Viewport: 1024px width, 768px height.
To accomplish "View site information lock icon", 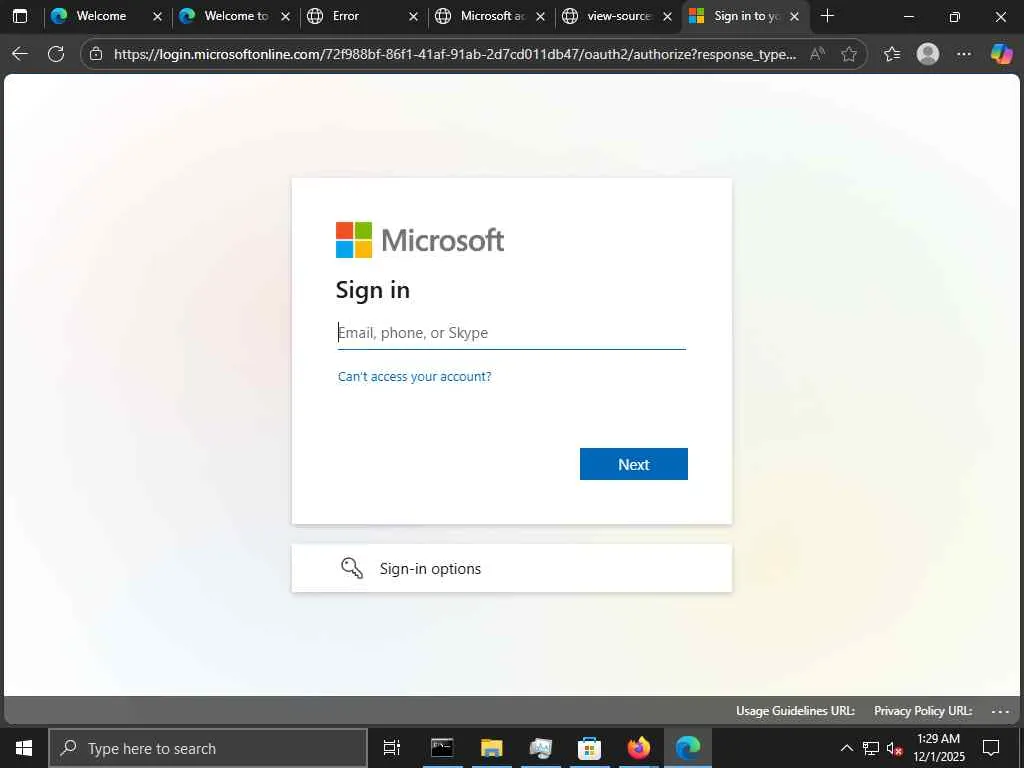I will (x=96, y=54).
